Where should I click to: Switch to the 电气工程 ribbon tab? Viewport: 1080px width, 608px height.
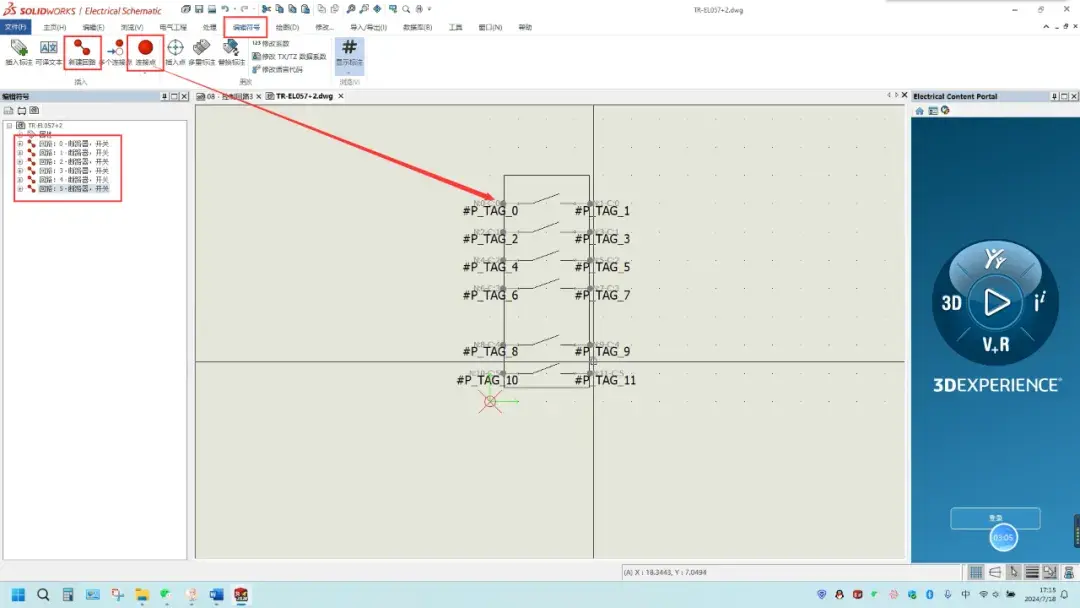(x=175, y=27)
